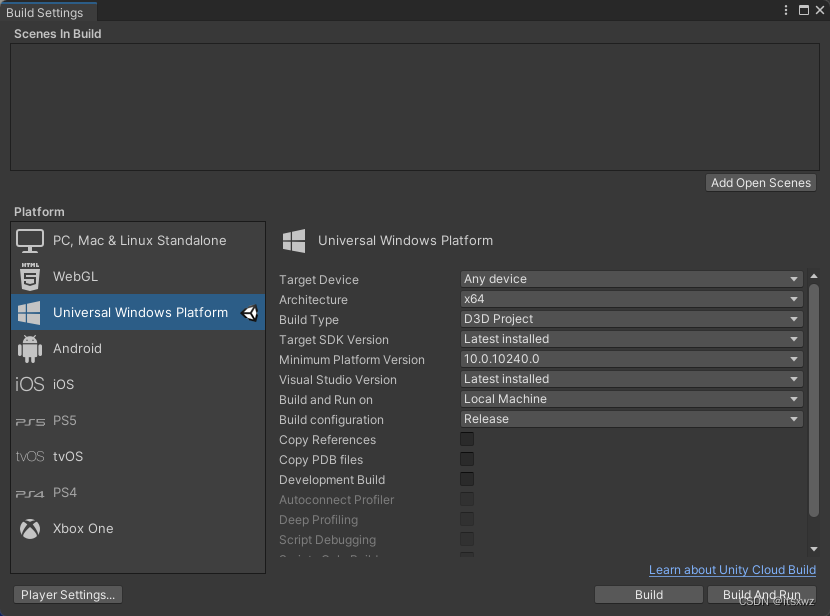Click the PS5 logo icon
This screenshot has width=830, height=616.
(30, 422)
